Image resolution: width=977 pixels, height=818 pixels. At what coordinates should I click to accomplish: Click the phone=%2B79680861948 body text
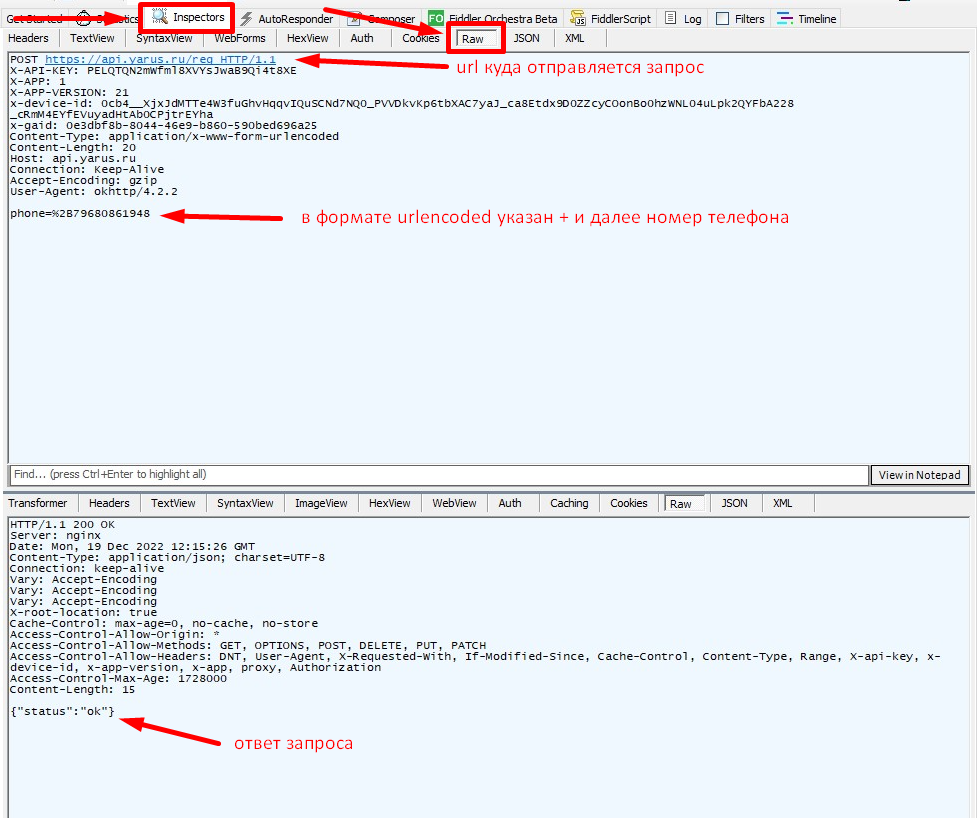coord(80,213)
